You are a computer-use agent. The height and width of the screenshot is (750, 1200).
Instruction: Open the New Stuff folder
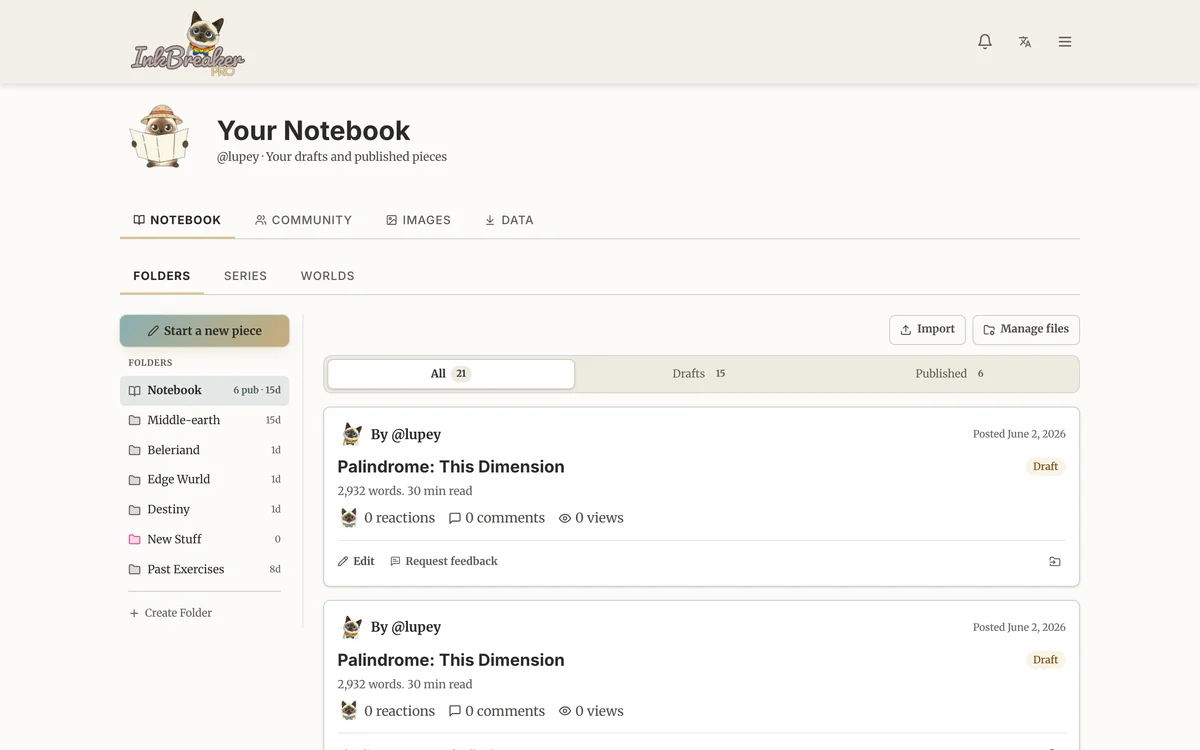(x=204, y=539)
